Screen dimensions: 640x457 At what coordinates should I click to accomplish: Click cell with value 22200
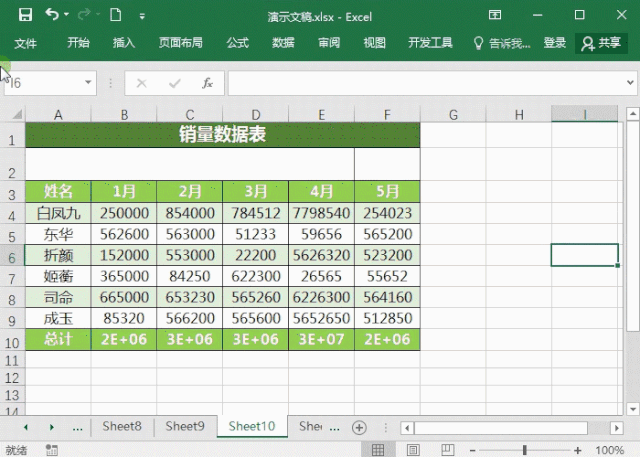click(x=256, y=255)
